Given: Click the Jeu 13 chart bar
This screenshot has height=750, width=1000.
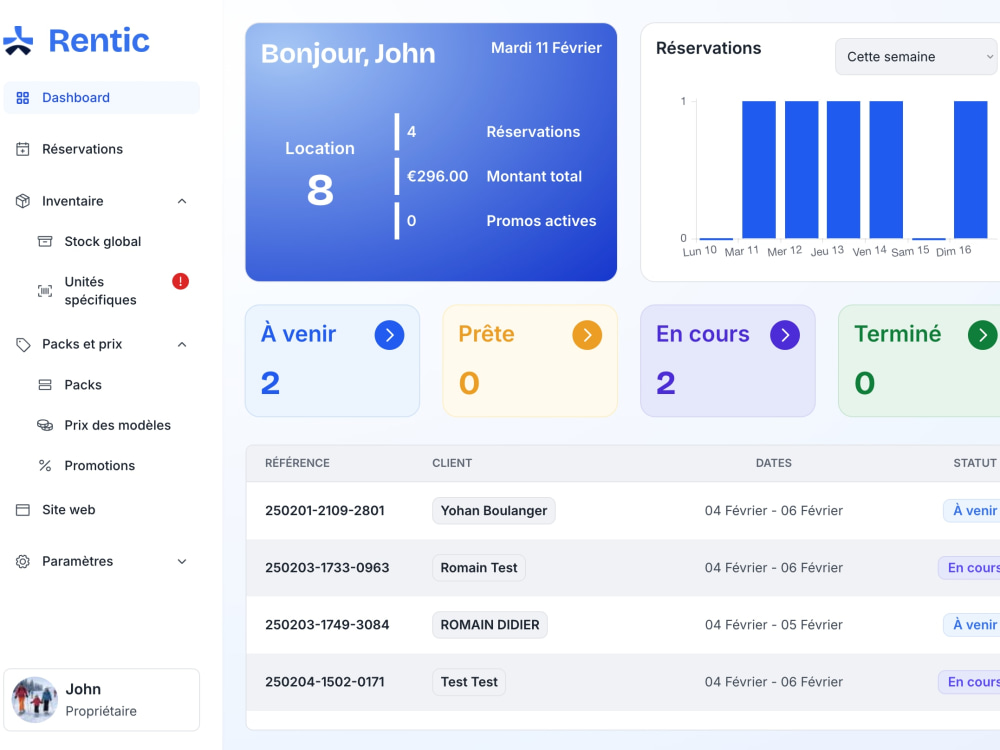Looking at the screenshot, I should [x=844, y=170].
